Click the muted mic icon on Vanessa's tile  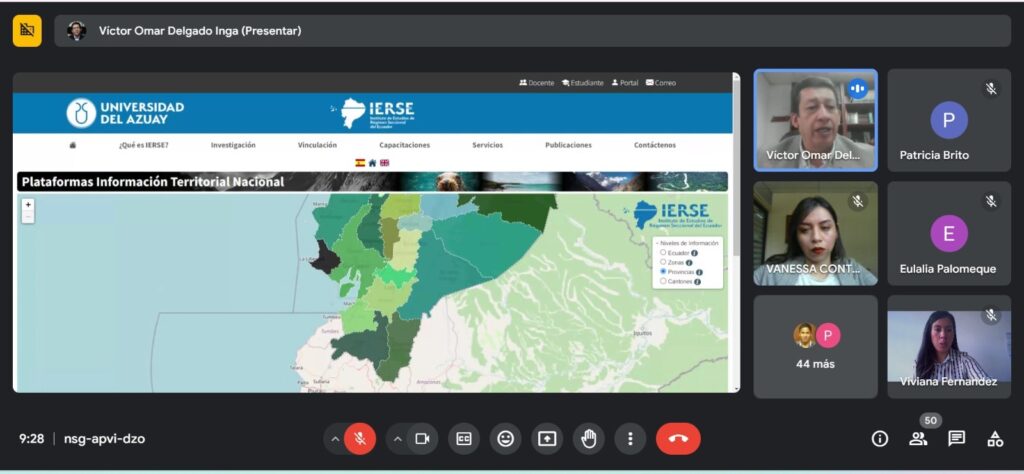click(857, 202)
